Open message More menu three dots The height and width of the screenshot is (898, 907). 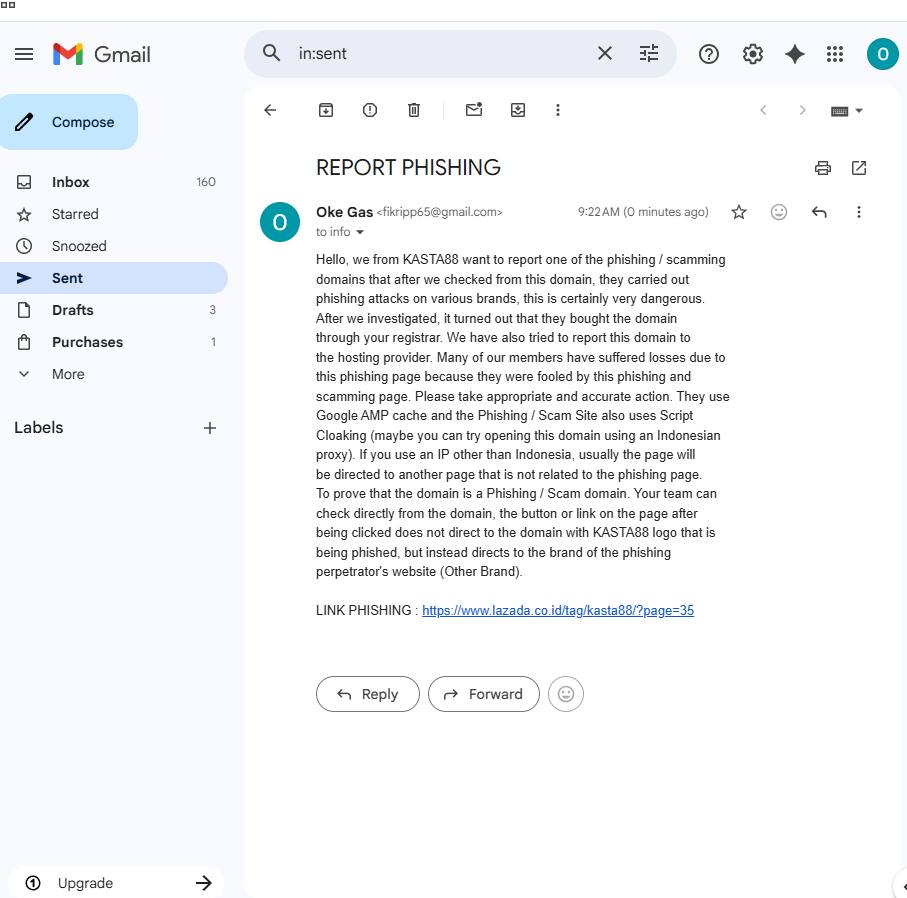click(858, 212)
